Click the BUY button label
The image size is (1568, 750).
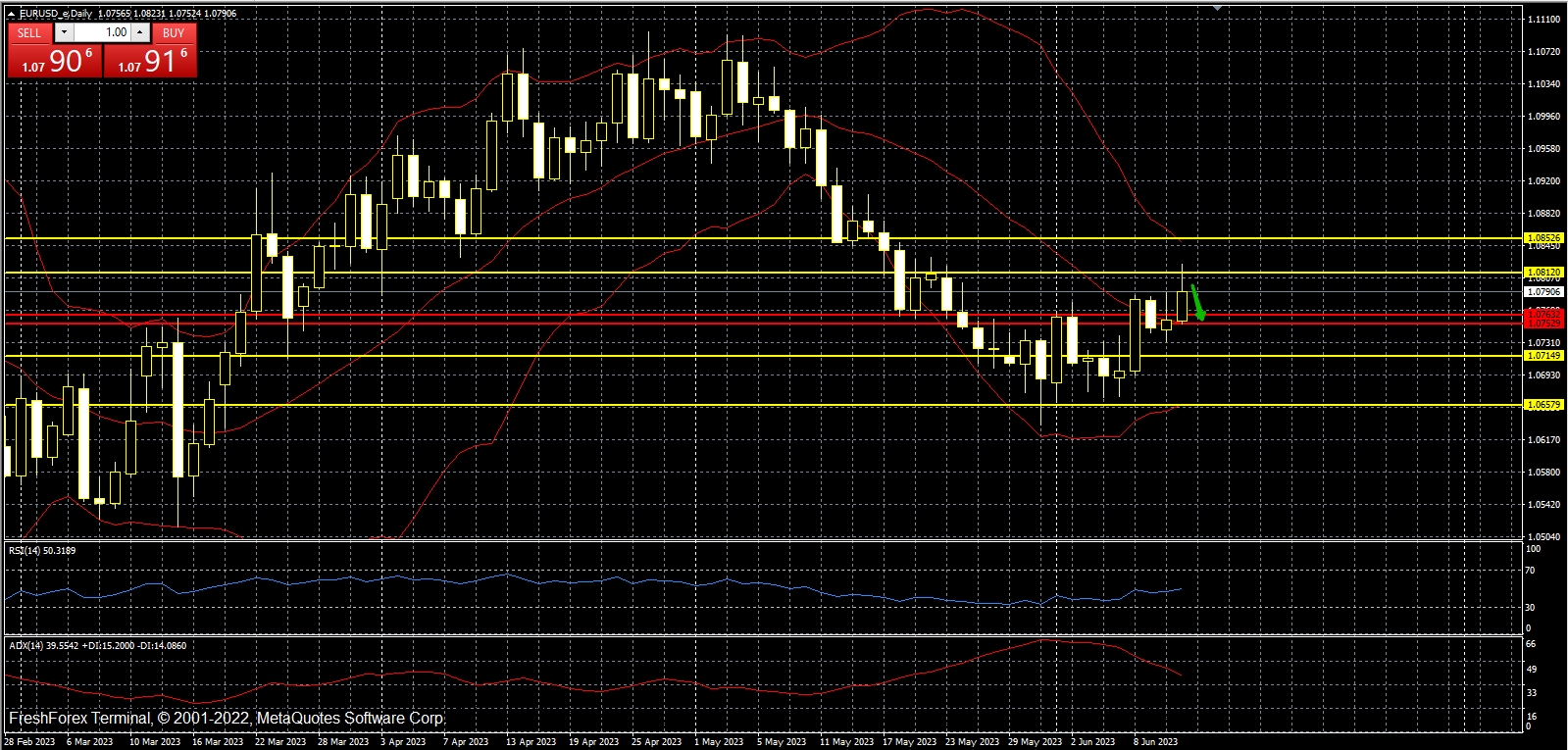point(174,32)
